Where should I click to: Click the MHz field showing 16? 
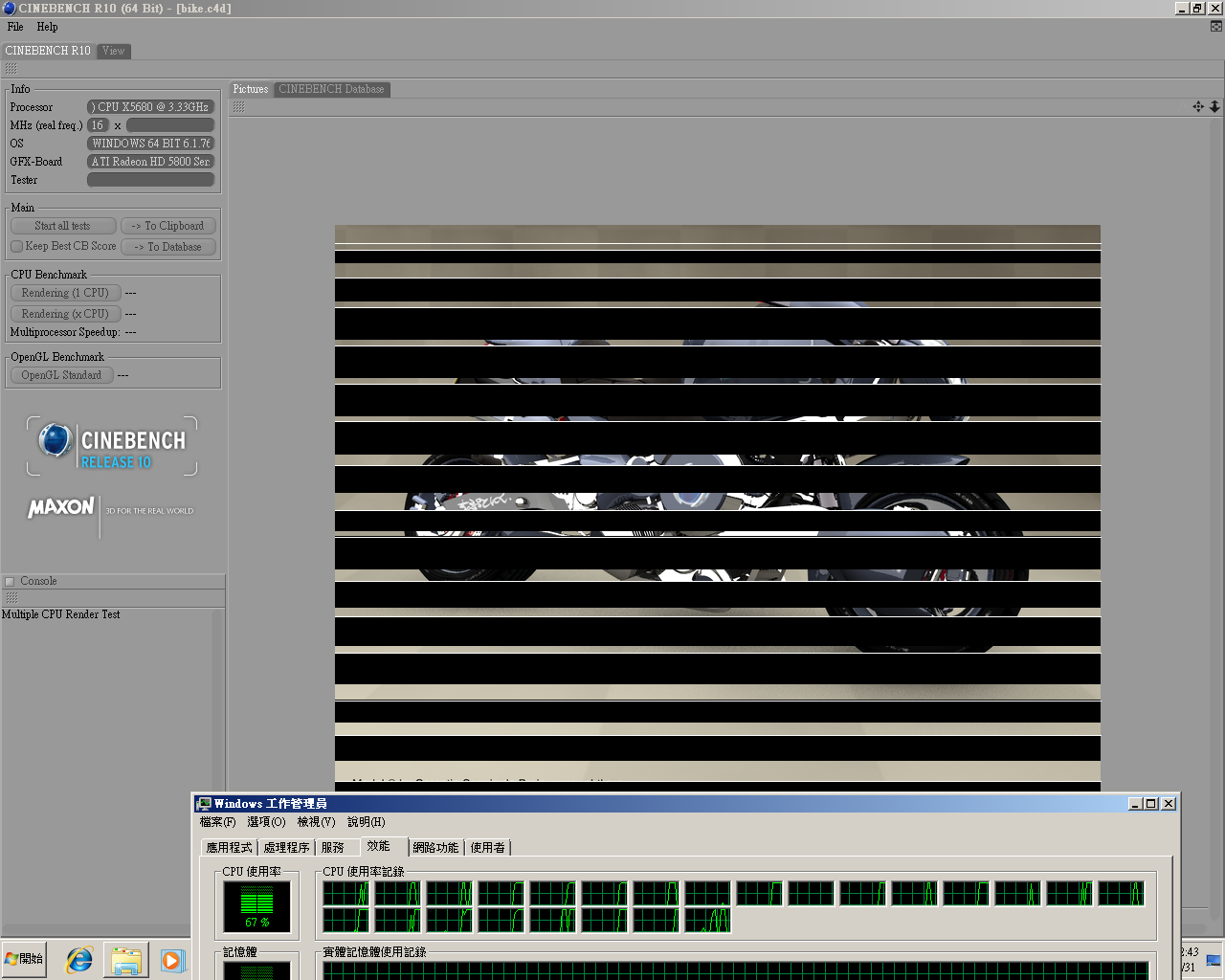coord(98,125)
